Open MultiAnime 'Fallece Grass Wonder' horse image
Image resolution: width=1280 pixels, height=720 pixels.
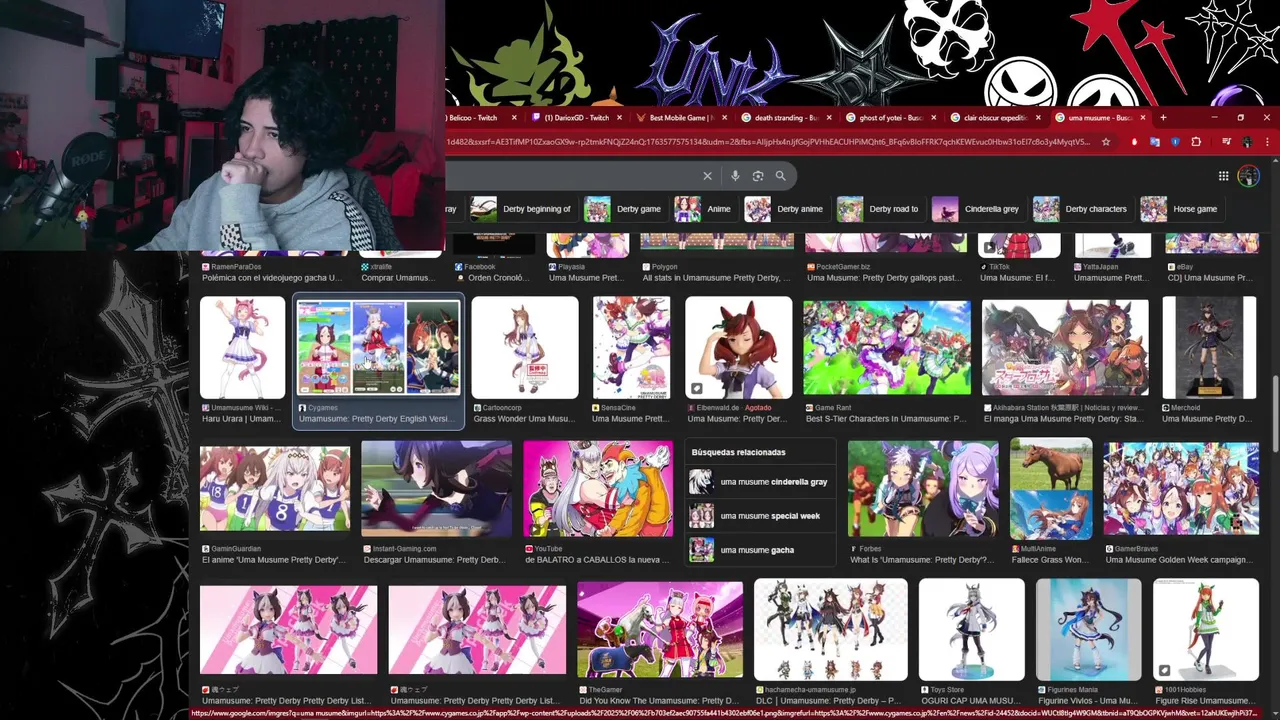pos(1051,489)
